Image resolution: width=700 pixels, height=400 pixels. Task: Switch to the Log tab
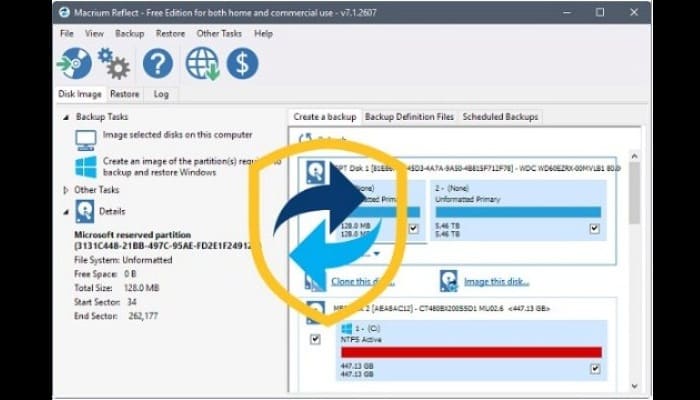click(x=161, y=94)
